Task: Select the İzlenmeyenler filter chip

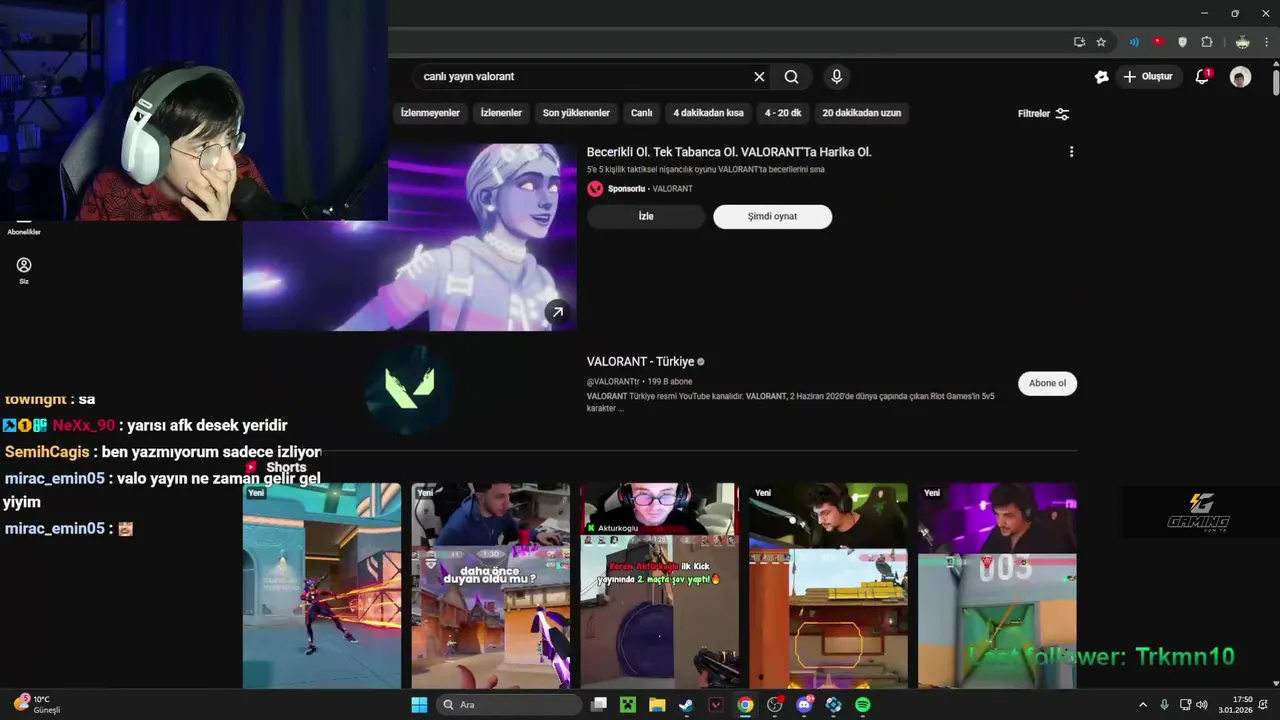Action: tap(430, 113)
